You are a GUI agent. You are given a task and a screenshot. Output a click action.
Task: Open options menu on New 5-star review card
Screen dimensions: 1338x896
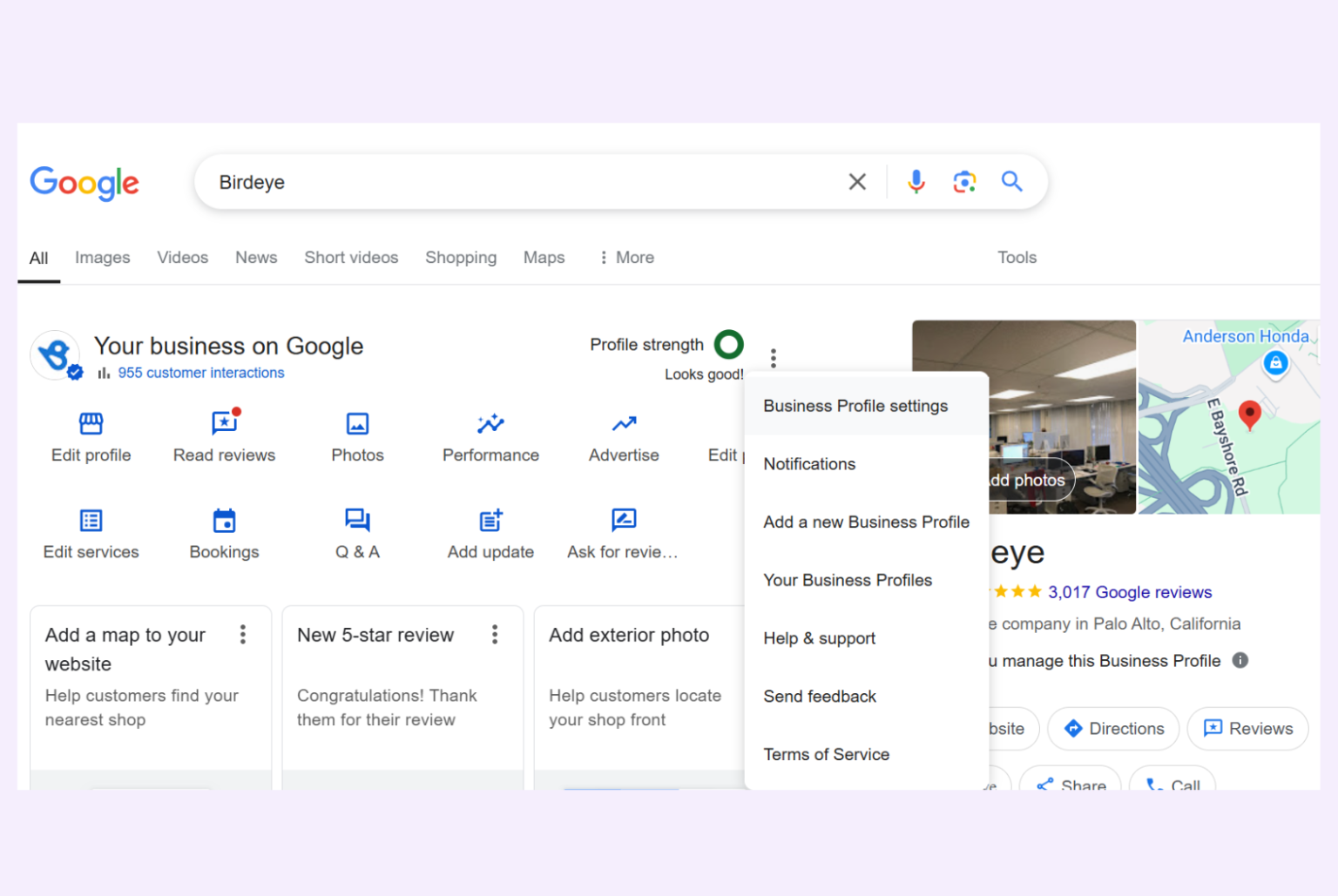click(495, 635)
